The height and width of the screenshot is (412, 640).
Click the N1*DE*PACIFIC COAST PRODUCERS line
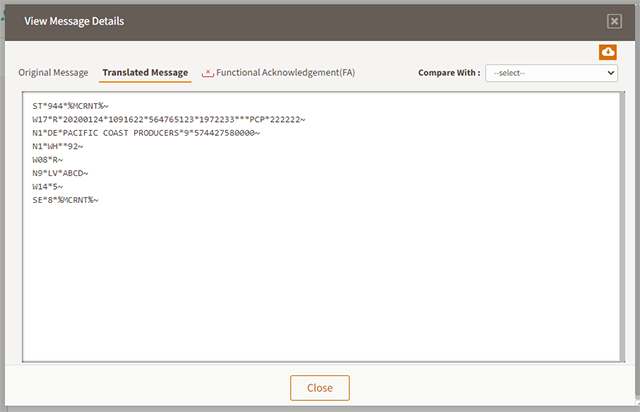[x=145, y=133]
